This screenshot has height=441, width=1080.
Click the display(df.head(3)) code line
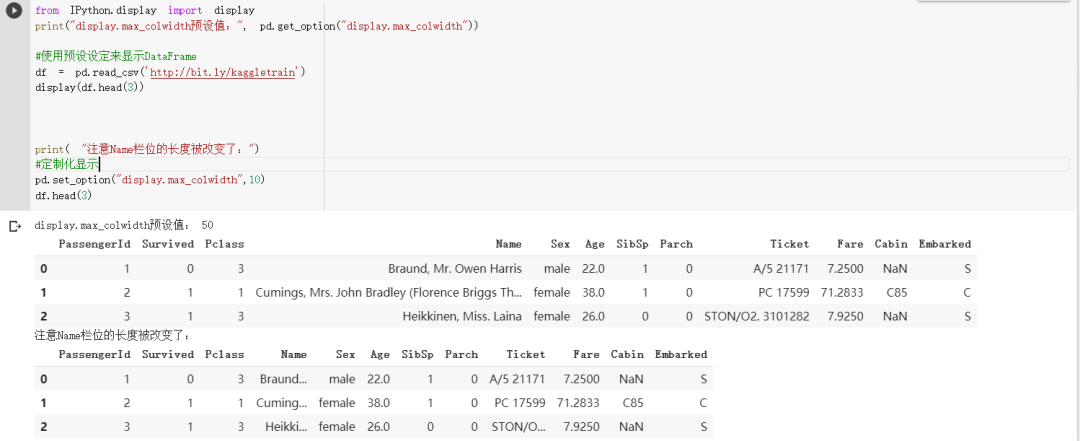click(x=90, y=88)
